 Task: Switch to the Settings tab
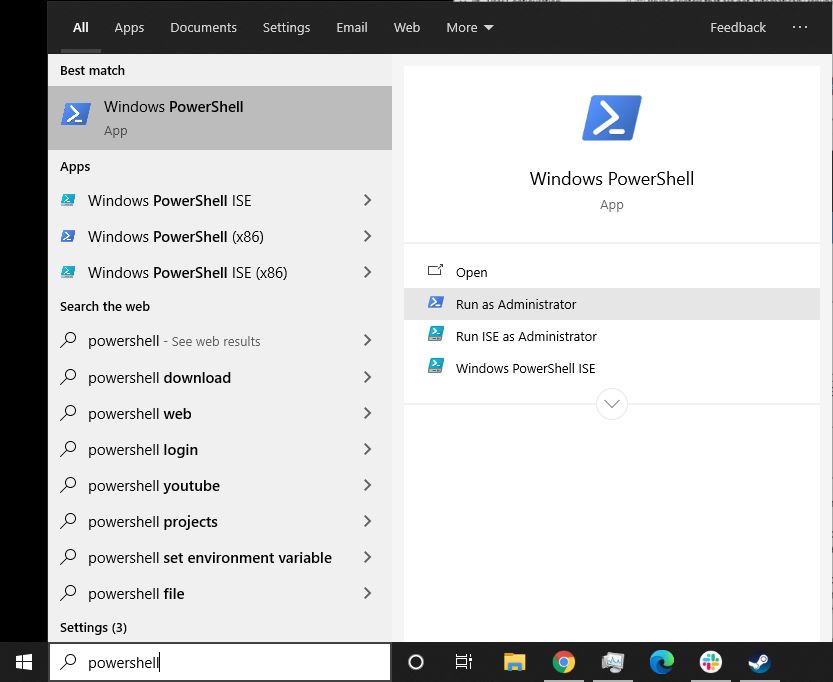[x=286, y=27]
